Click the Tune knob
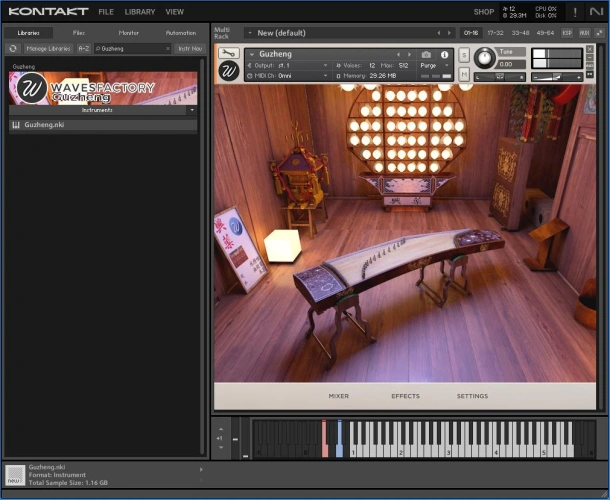This screenshot has width=610, height=500. coord(484,57)
